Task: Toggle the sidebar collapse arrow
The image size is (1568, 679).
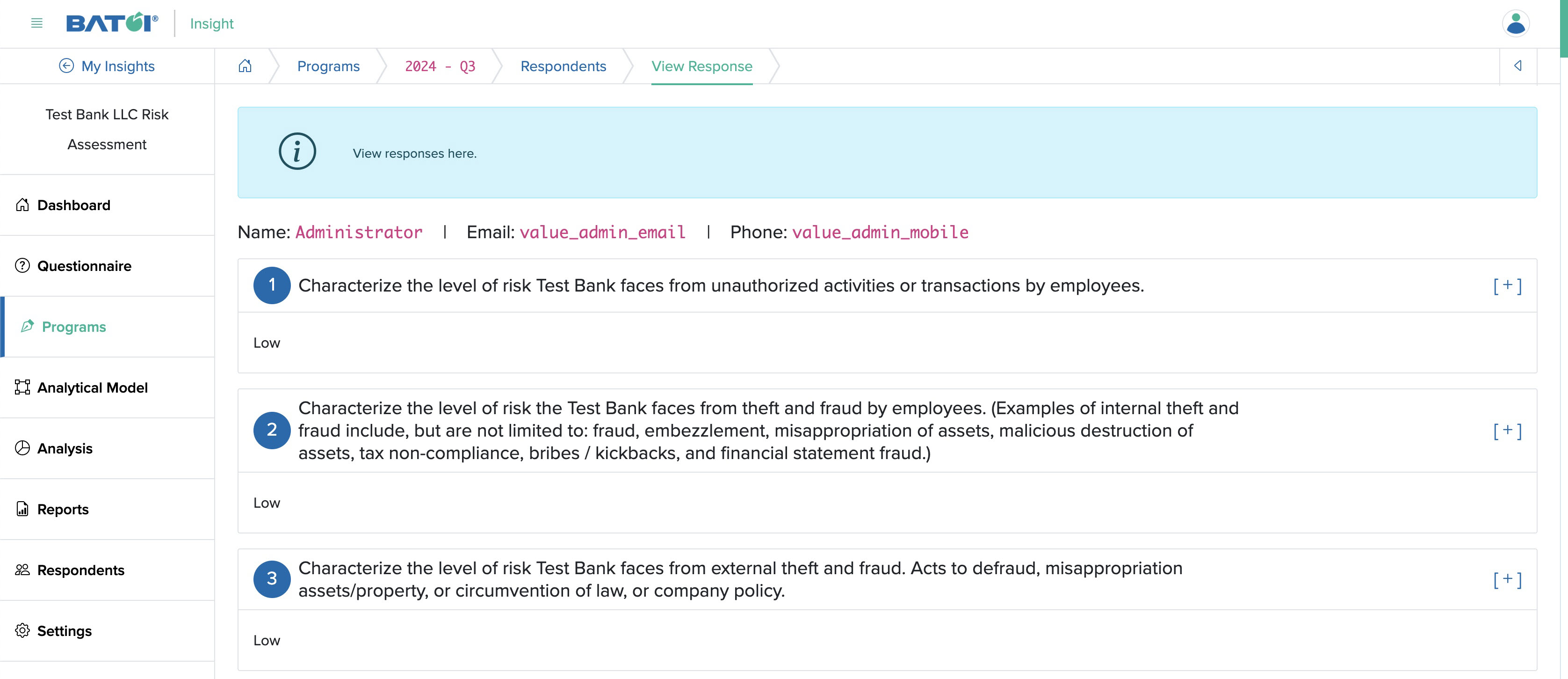Action: click(x=1518, y=66)
